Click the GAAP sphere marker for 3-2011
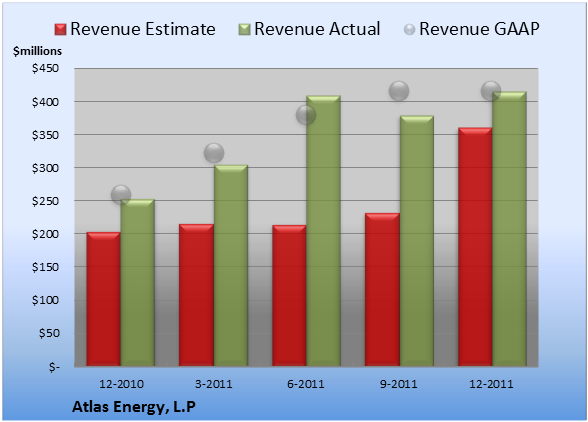This screenshot has height=422, width=588. (214, 153)
